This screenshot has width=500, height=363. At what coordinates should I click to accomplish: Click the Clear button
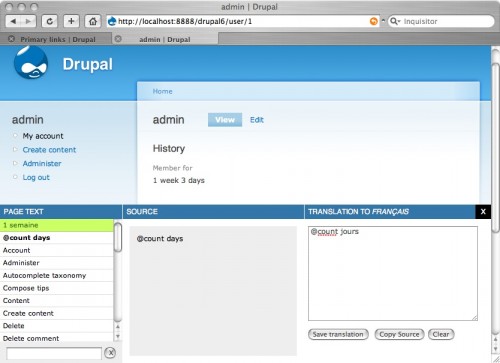coord(441,334)
